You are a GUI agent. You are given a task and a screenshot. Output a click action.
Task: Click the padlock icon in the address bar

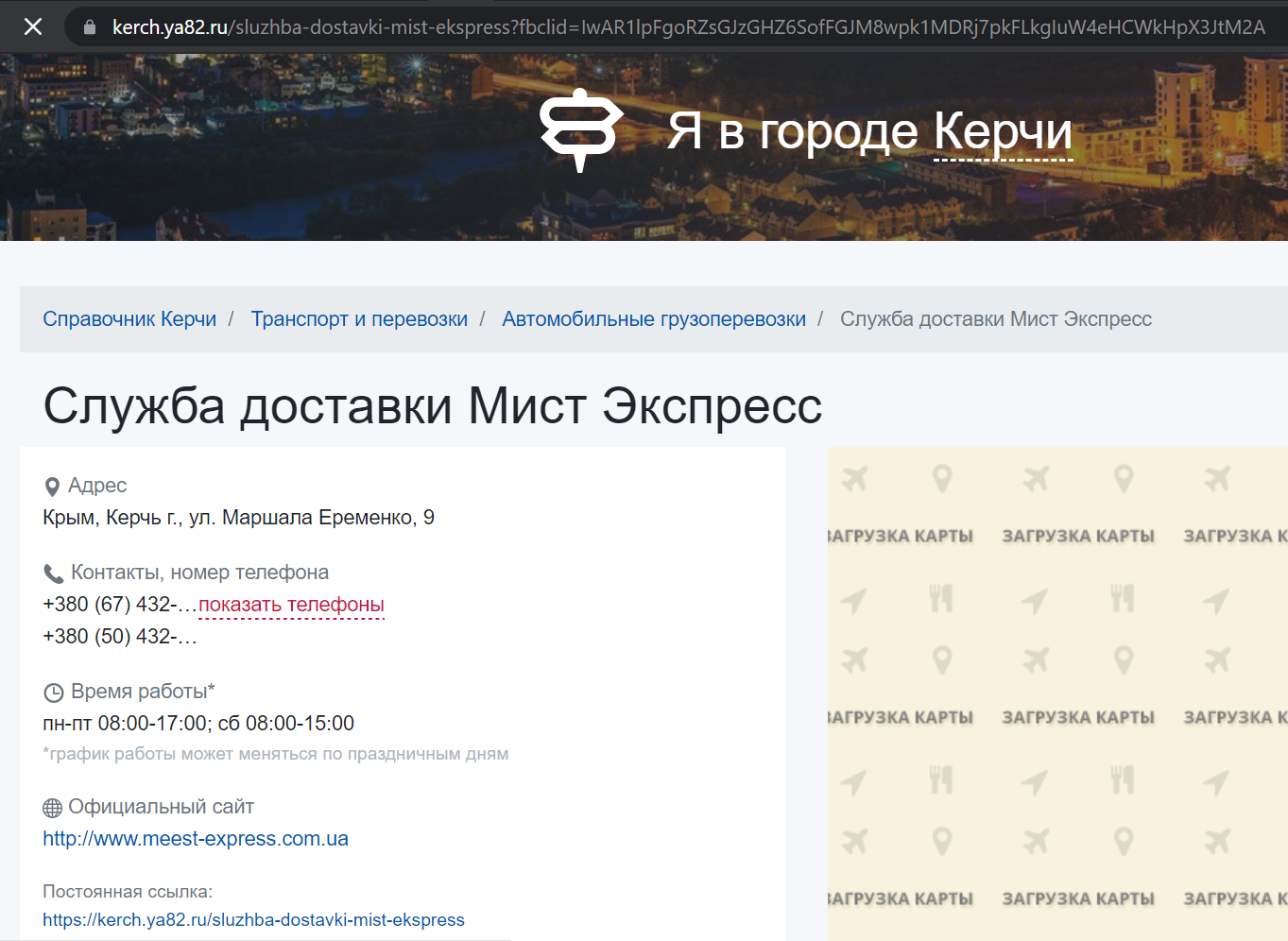[x=90, y=27]
